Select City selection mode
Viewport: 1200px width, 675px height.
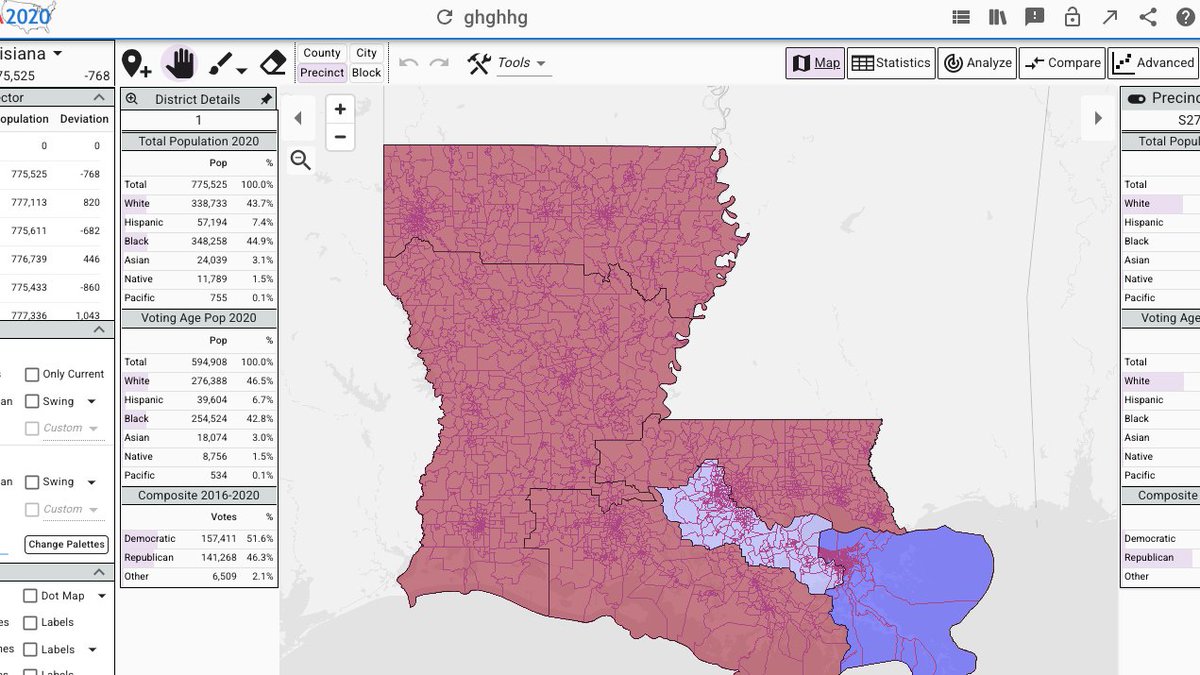[x=367, y=53]
